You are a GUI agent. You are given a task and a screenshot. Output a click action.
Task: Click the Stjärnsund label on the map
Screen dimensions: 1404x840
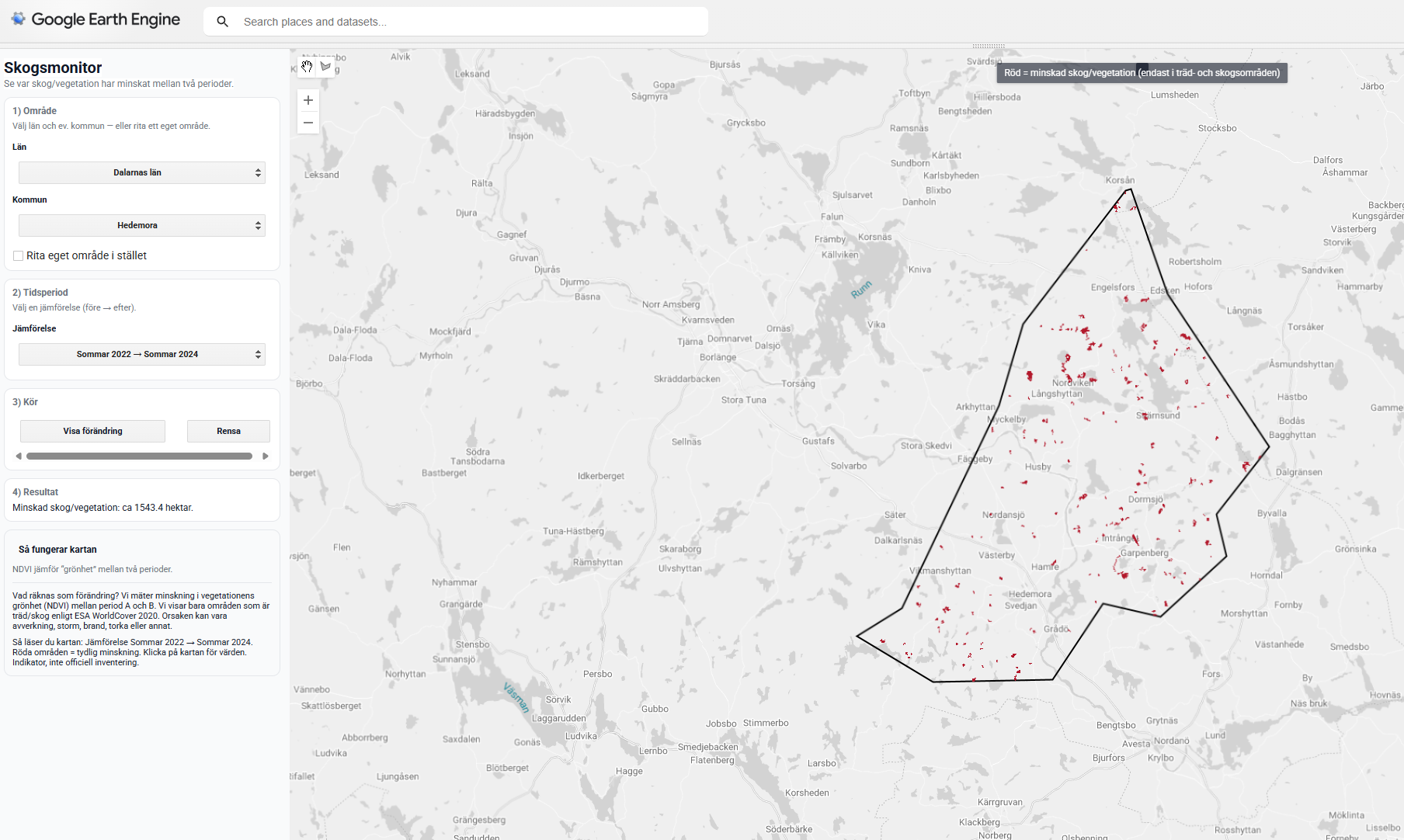pos(1158,415)
